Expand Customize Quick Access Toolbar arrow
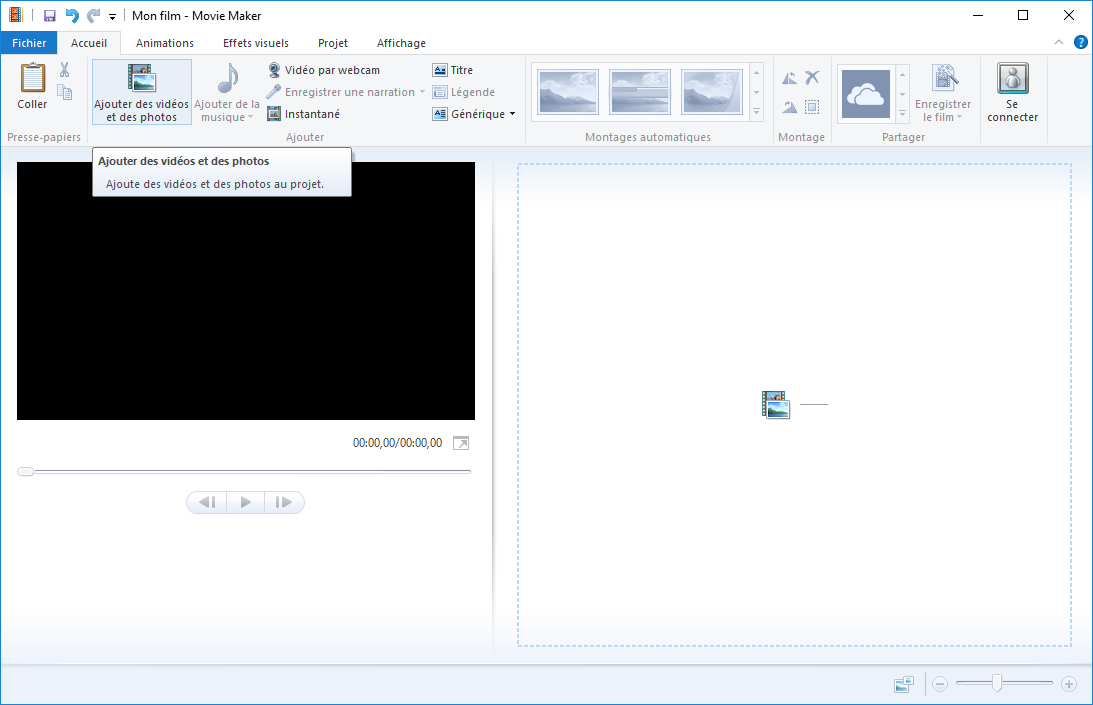This screenshot has height=705, width=1093. pos(112,17)
